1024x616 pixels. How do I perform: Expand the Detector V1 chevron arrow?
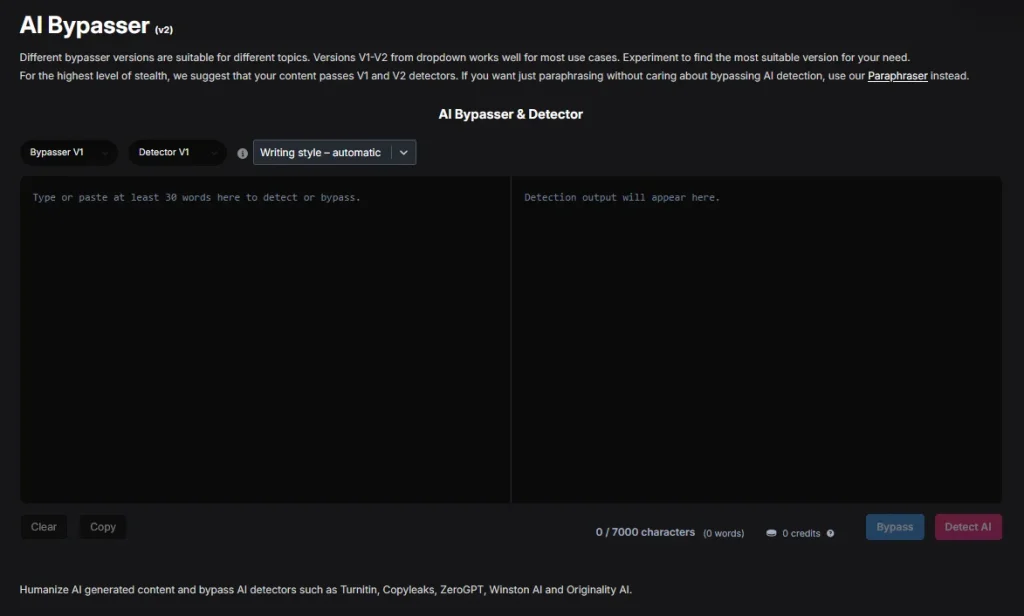pyautogui.click(x=212, y=153)
